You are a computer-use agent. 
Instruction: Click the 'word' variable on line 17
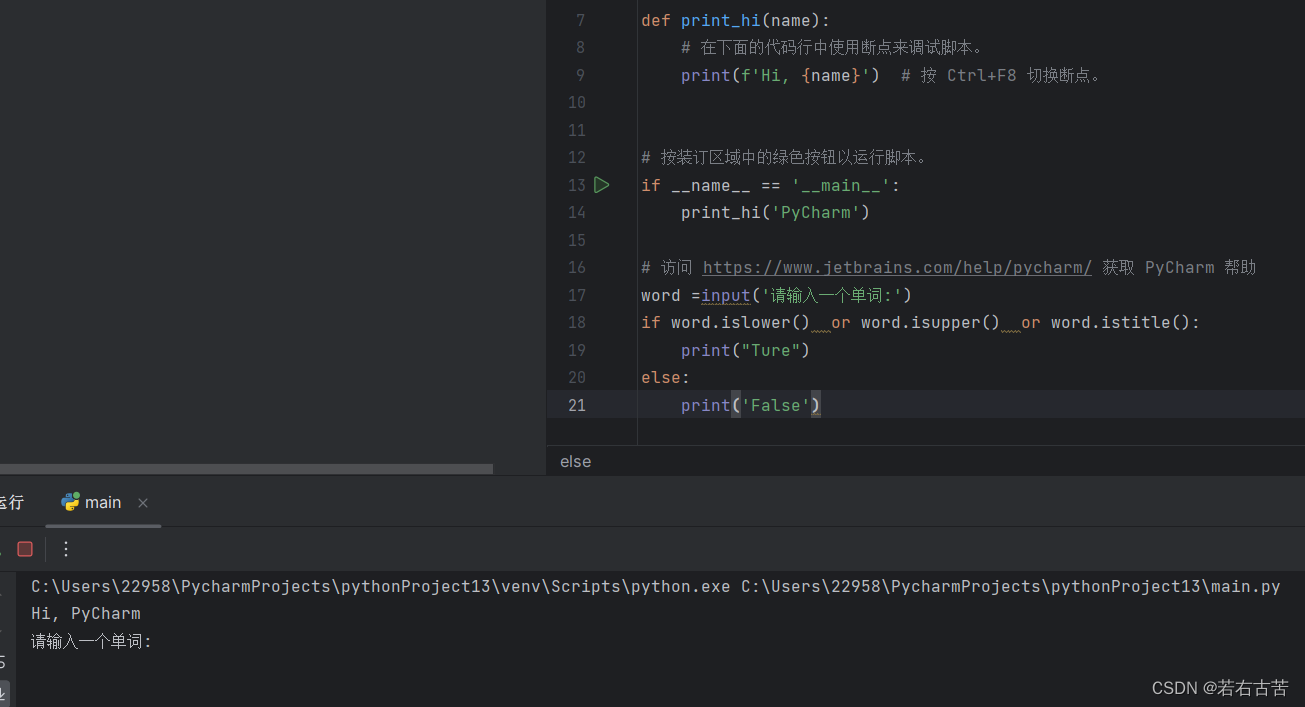tap(661, 295)
